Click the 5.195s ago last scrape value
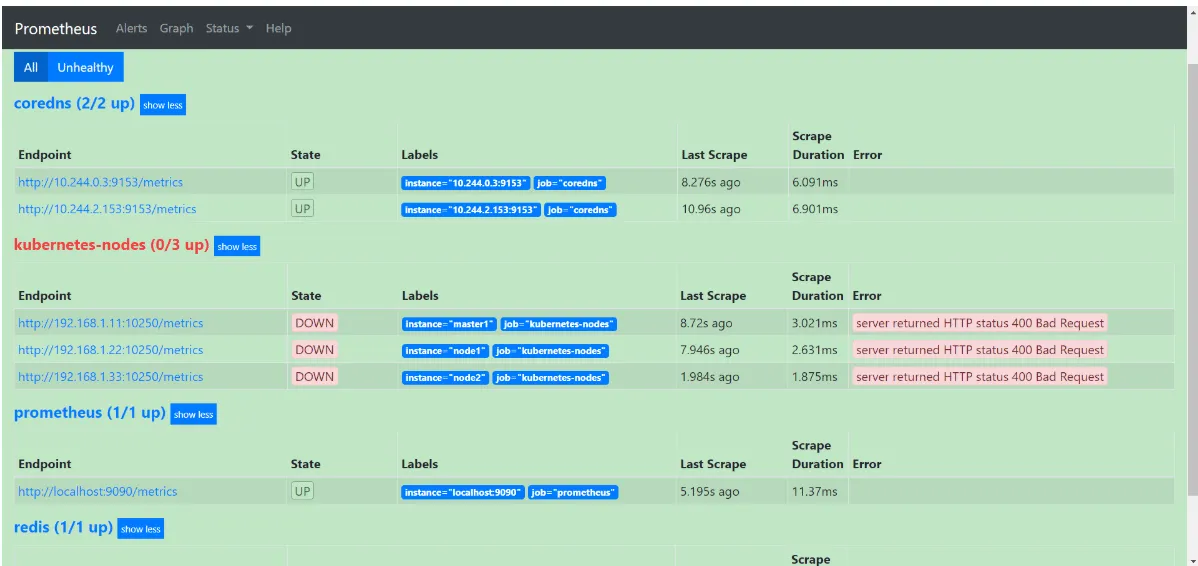Viewport: 1198px width, 566px height. 710,492
